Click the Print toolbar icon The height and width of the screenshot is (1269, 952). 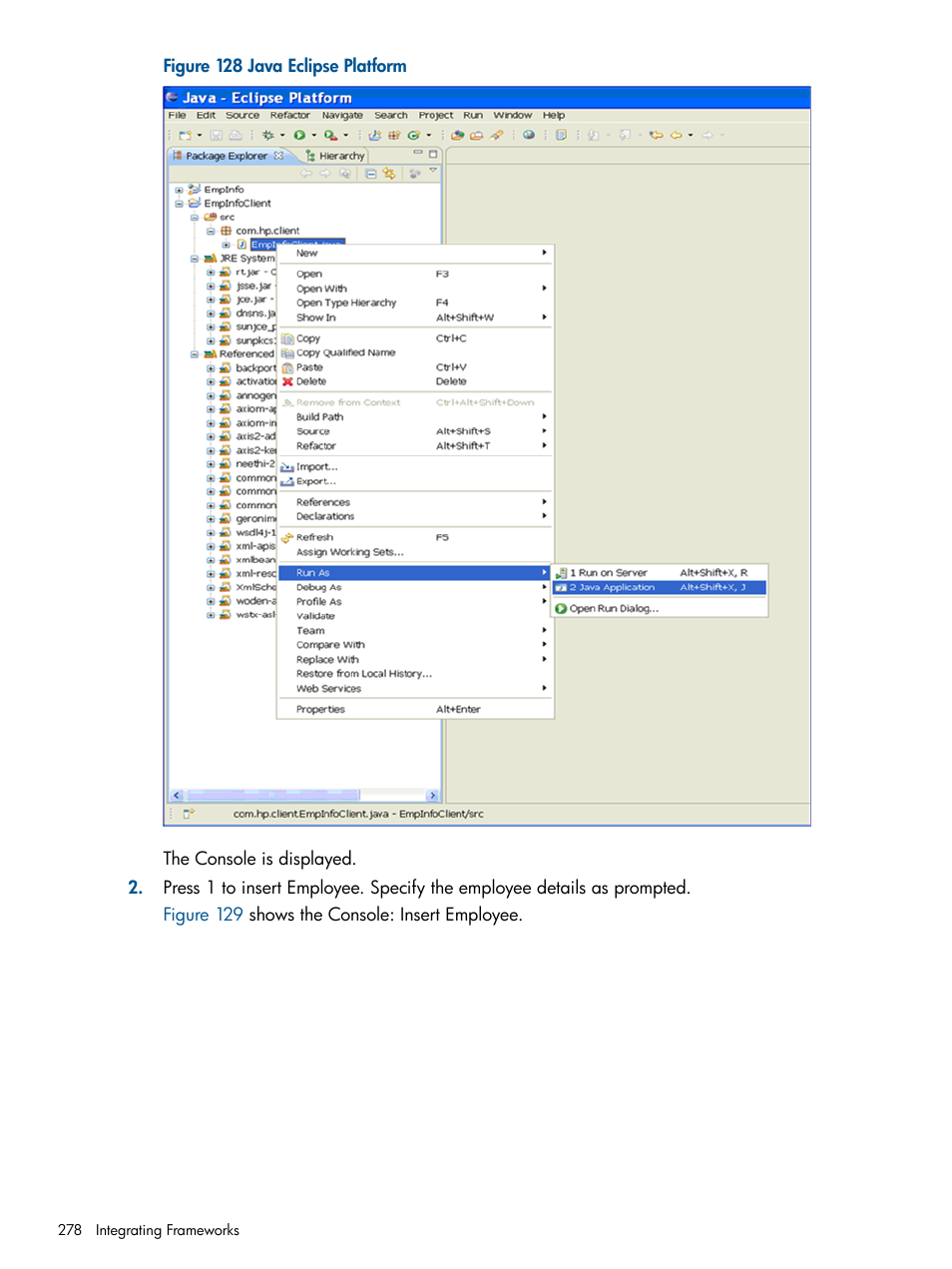click(235, 135)
